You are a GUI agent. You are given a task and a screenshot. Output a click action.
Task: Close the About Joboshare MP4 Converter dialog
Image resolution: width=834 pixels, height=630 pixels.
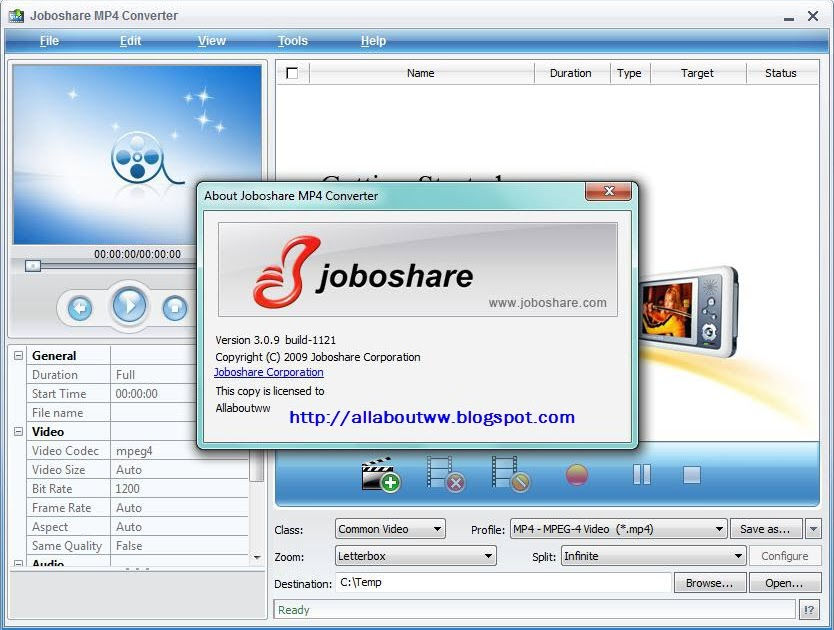608,191
